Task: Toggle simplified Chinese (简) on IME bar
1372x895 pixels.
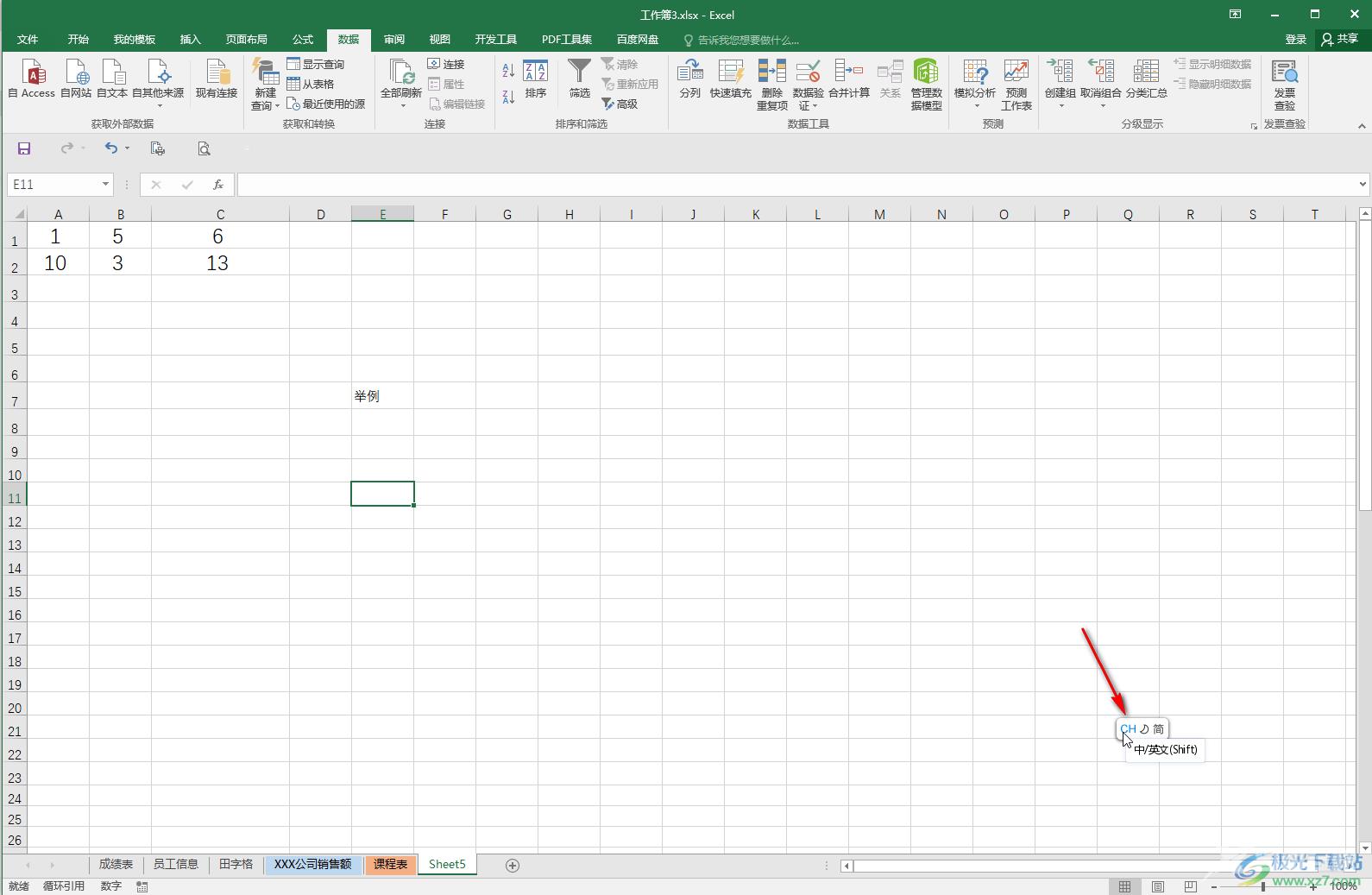Action: (x=1158, y=729)
